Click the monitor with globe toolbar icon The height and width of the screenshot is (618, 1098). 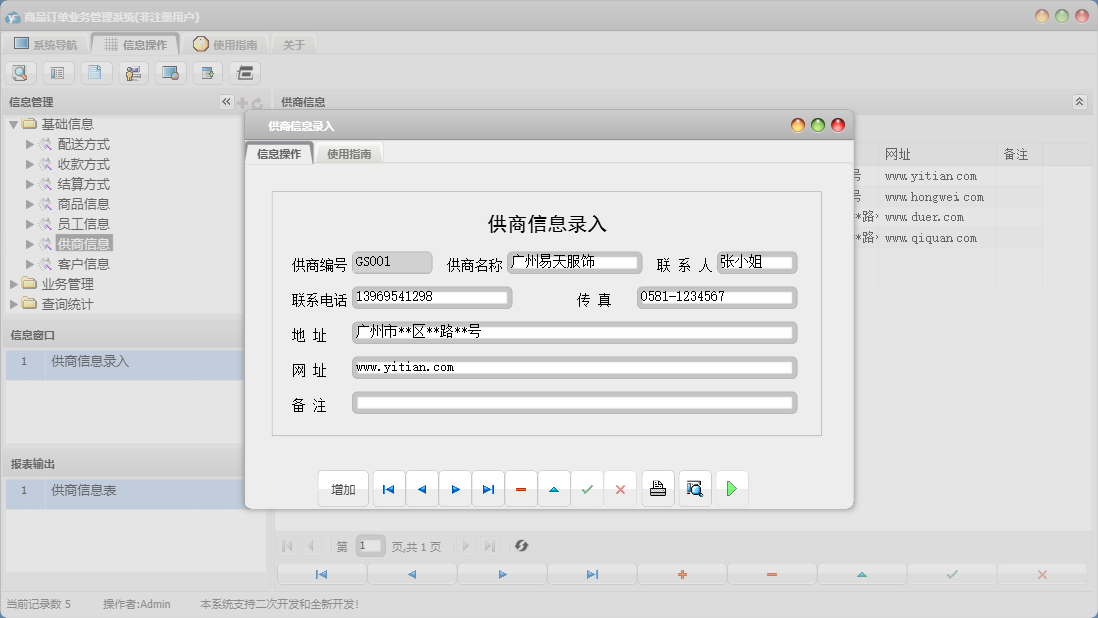(x=170, y=72)
